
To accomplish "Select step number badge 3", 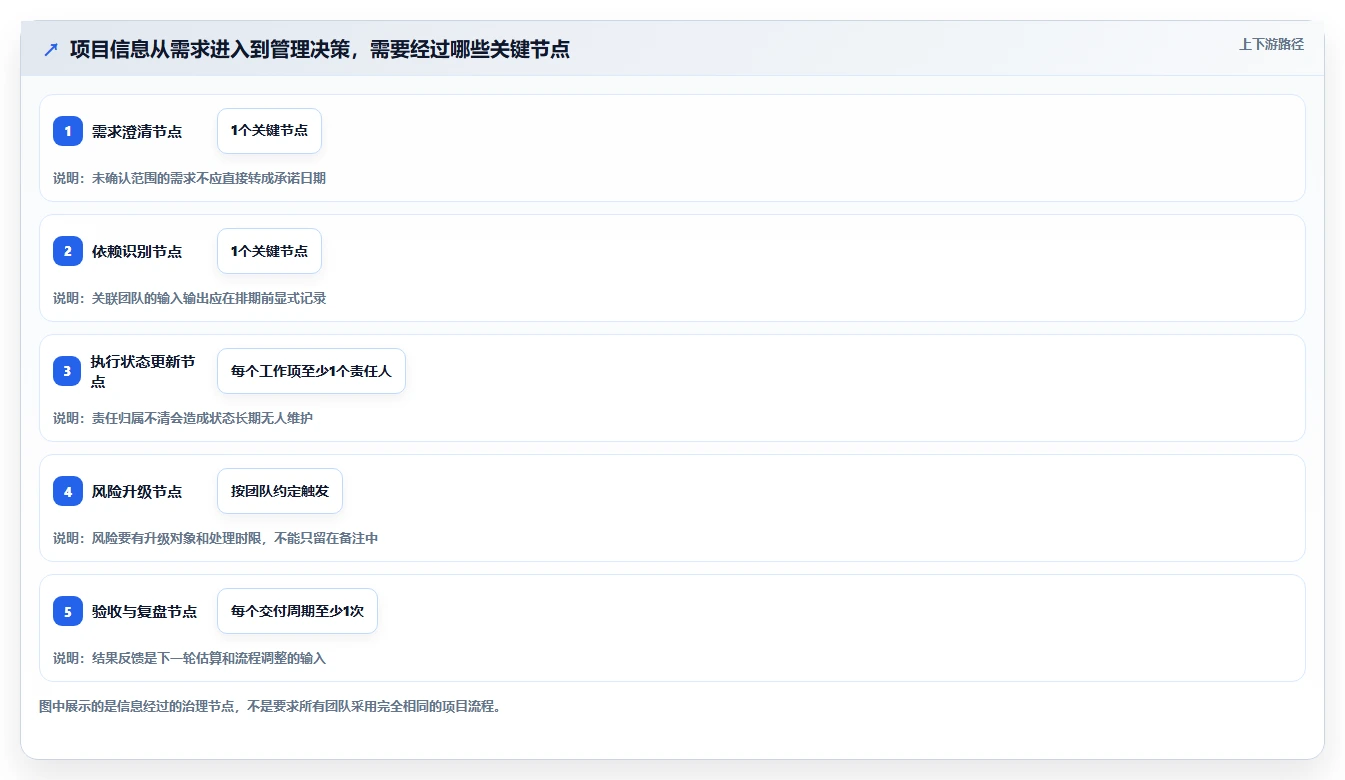I will click(68, 371).
